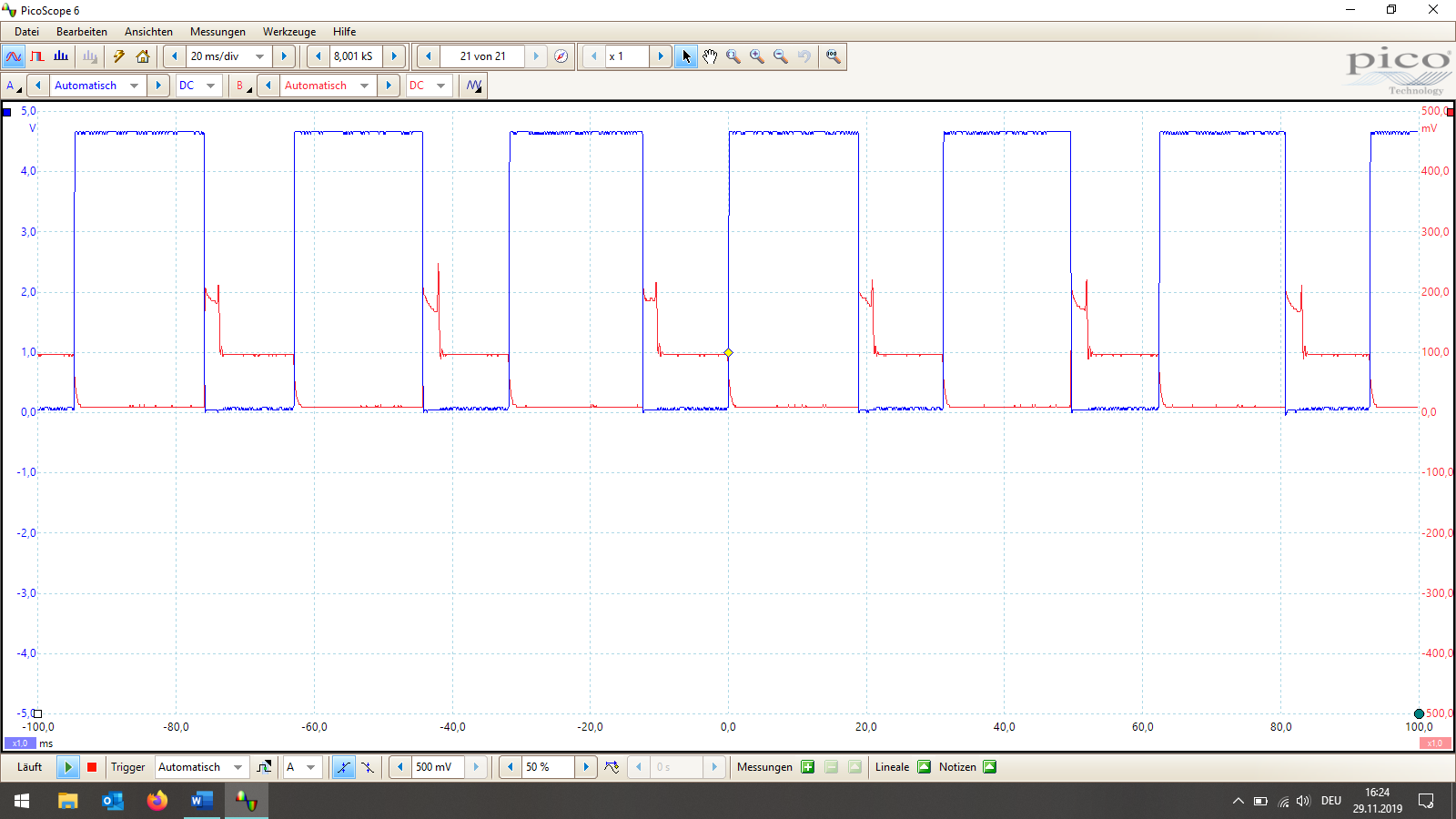Click the zoom in magnifier icon
This screenshot has height=819, width=1456.
[757, 56]
